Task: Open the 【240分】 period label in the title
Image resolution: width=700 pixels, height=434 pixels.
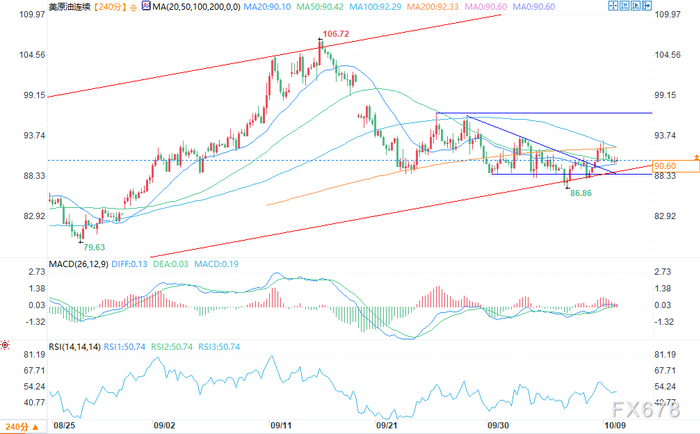Action: pos(110,7)
